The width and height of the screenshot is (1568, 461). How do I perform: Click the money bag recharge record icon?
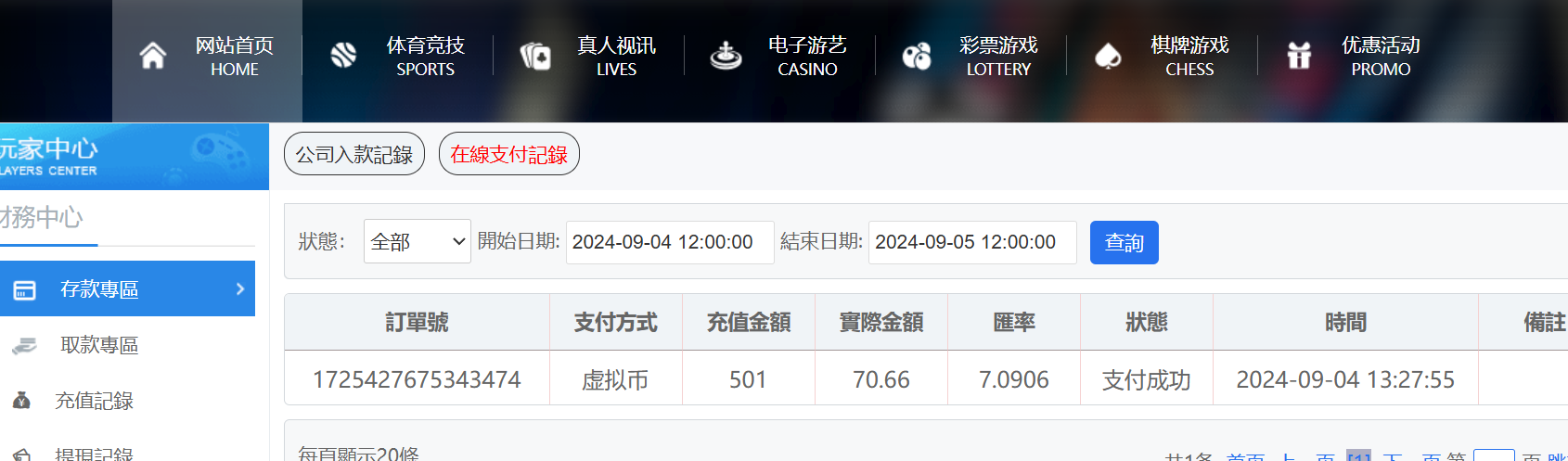22,401
